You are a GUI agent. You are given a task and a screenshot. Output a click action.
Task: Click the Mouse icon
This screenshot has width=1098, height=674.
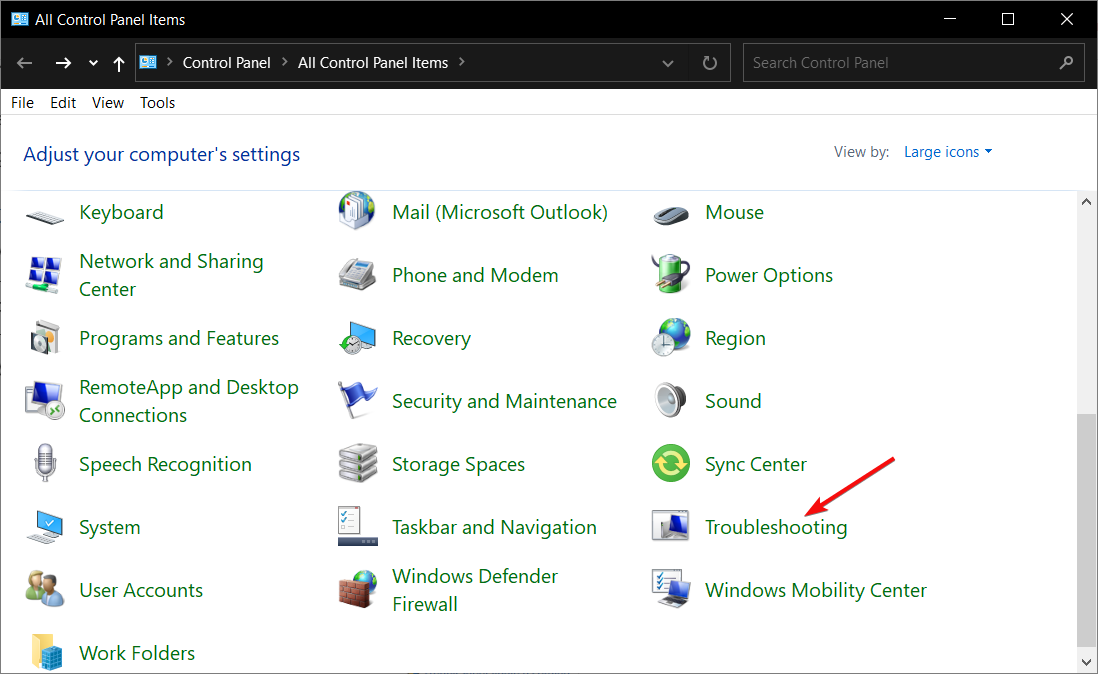(x=671, y=215)
